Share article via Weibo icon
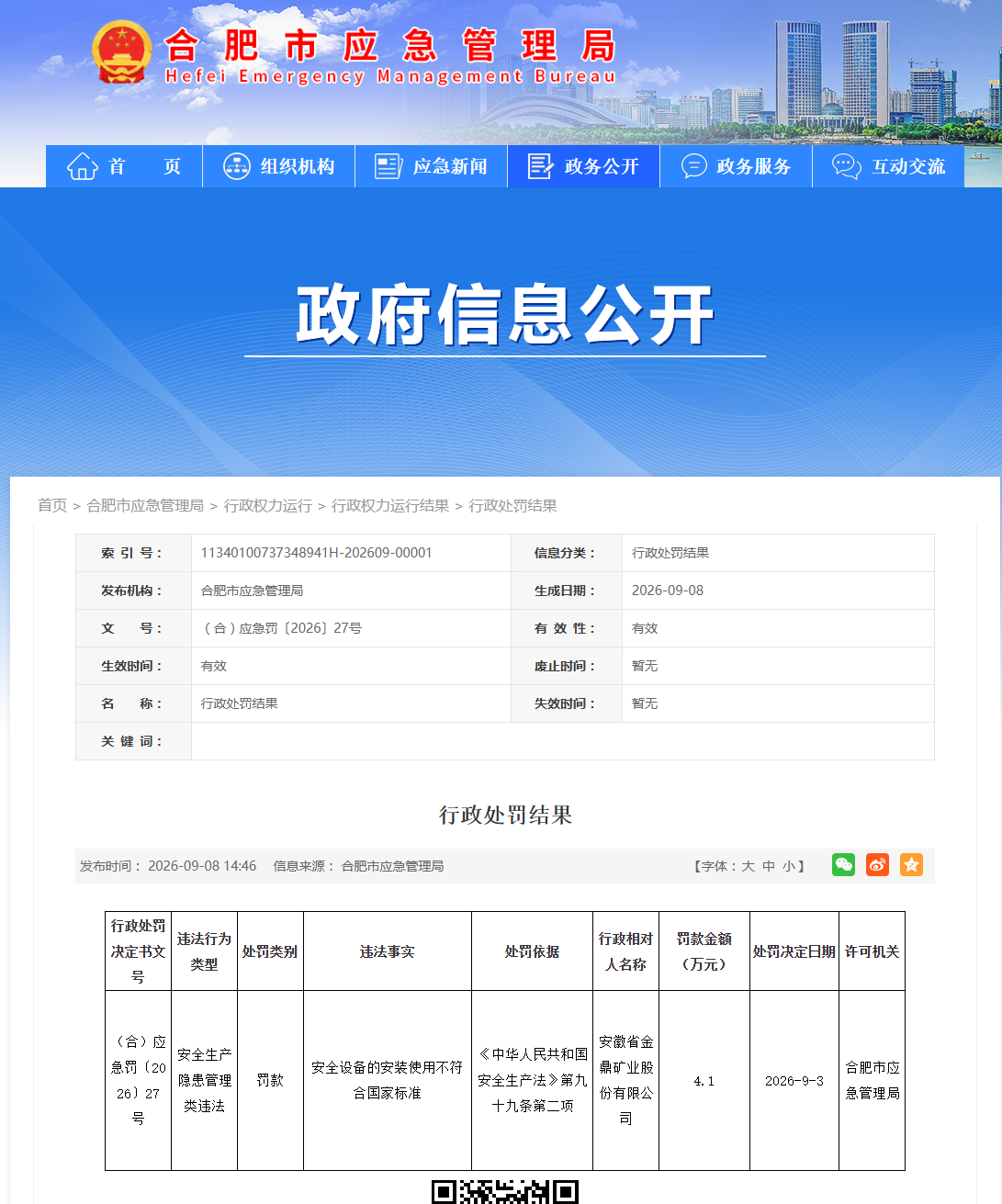This screenshot has width=1002, height=1204. pos(877,865)
